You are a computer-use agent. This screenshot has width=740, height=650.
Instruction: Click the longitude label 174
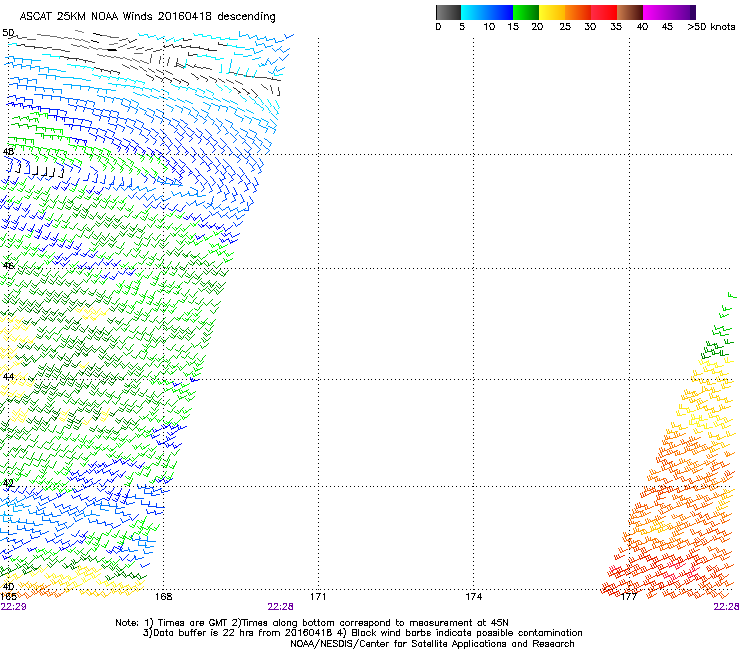(473, 597)
